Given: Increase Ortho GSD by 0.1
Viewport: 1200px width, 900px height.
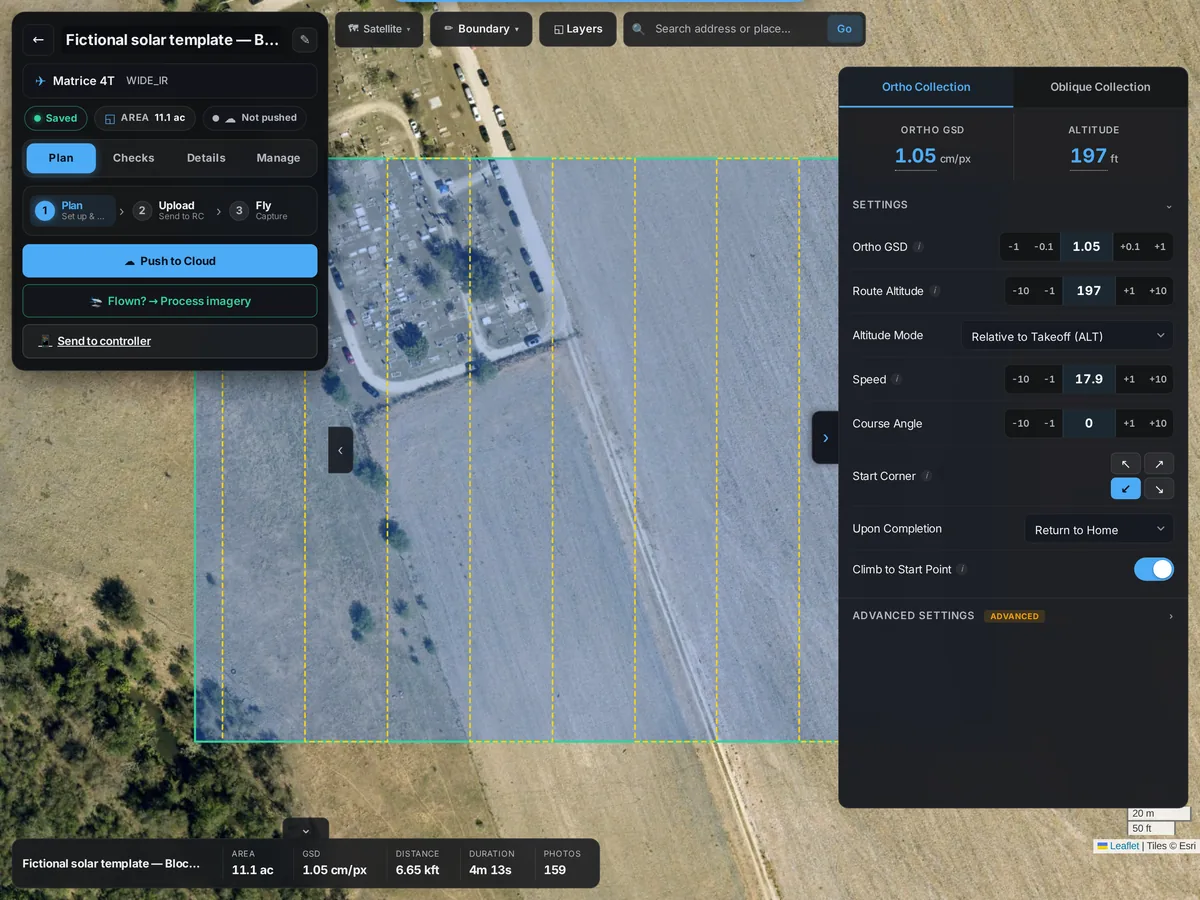Looking at the screenshot, I should click(1129, 247).
